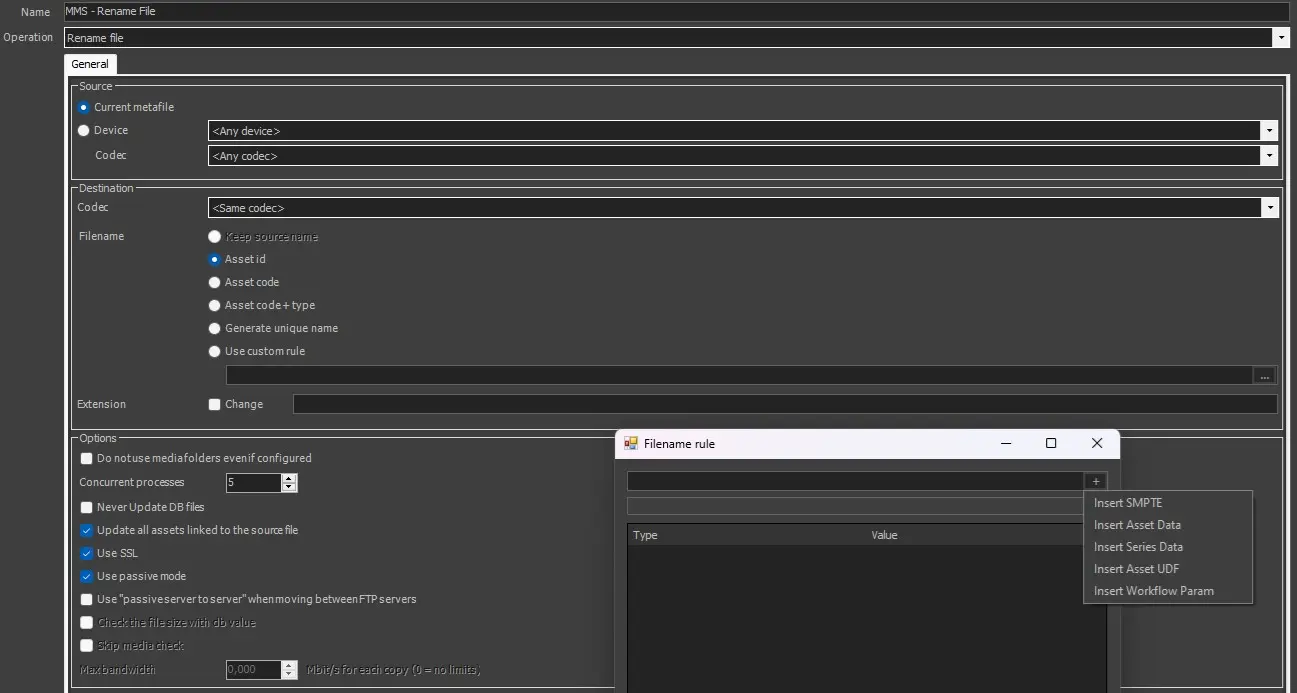This screenshot has width=1297, height=693.
Task: Click the plus button in Filename rule dialog
Action: pos(1096,481)
